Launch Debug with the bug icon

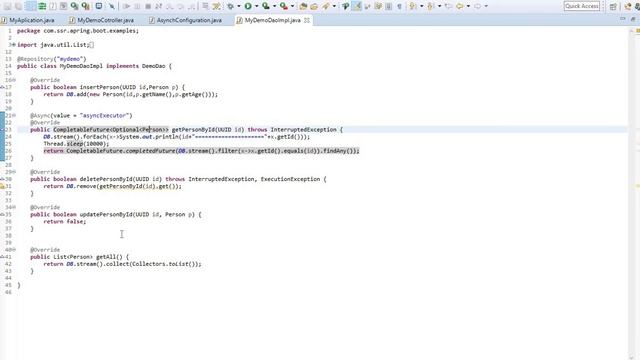[x=231, y=6]
